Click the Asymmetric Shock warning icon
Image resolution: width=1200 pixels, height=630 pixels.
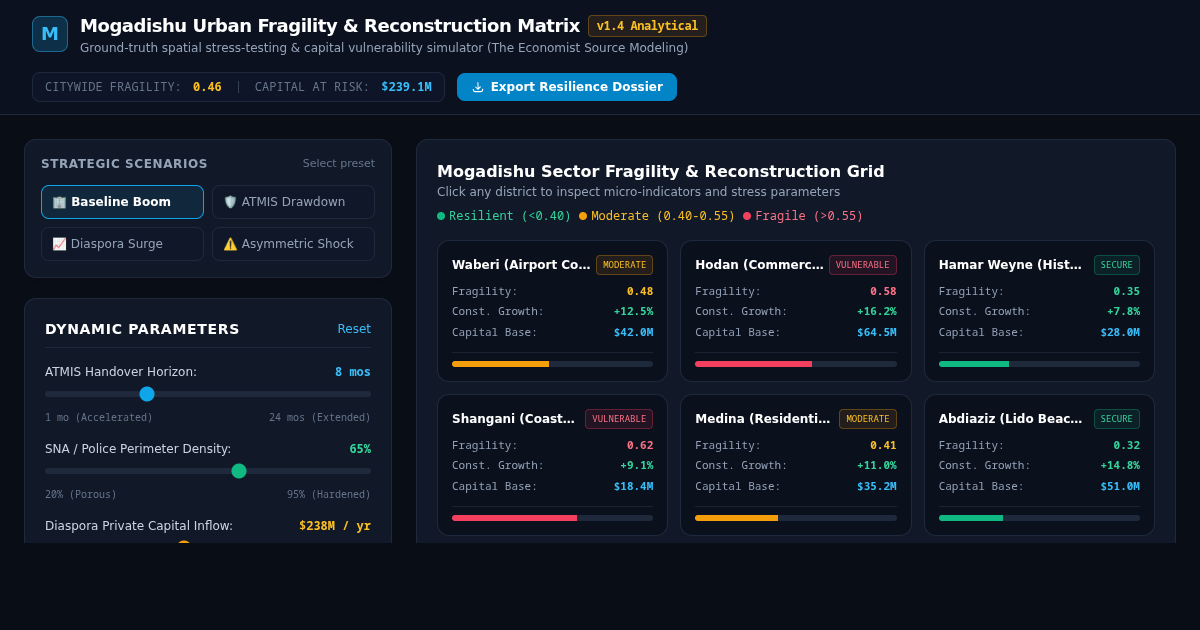tap(230, 244)
